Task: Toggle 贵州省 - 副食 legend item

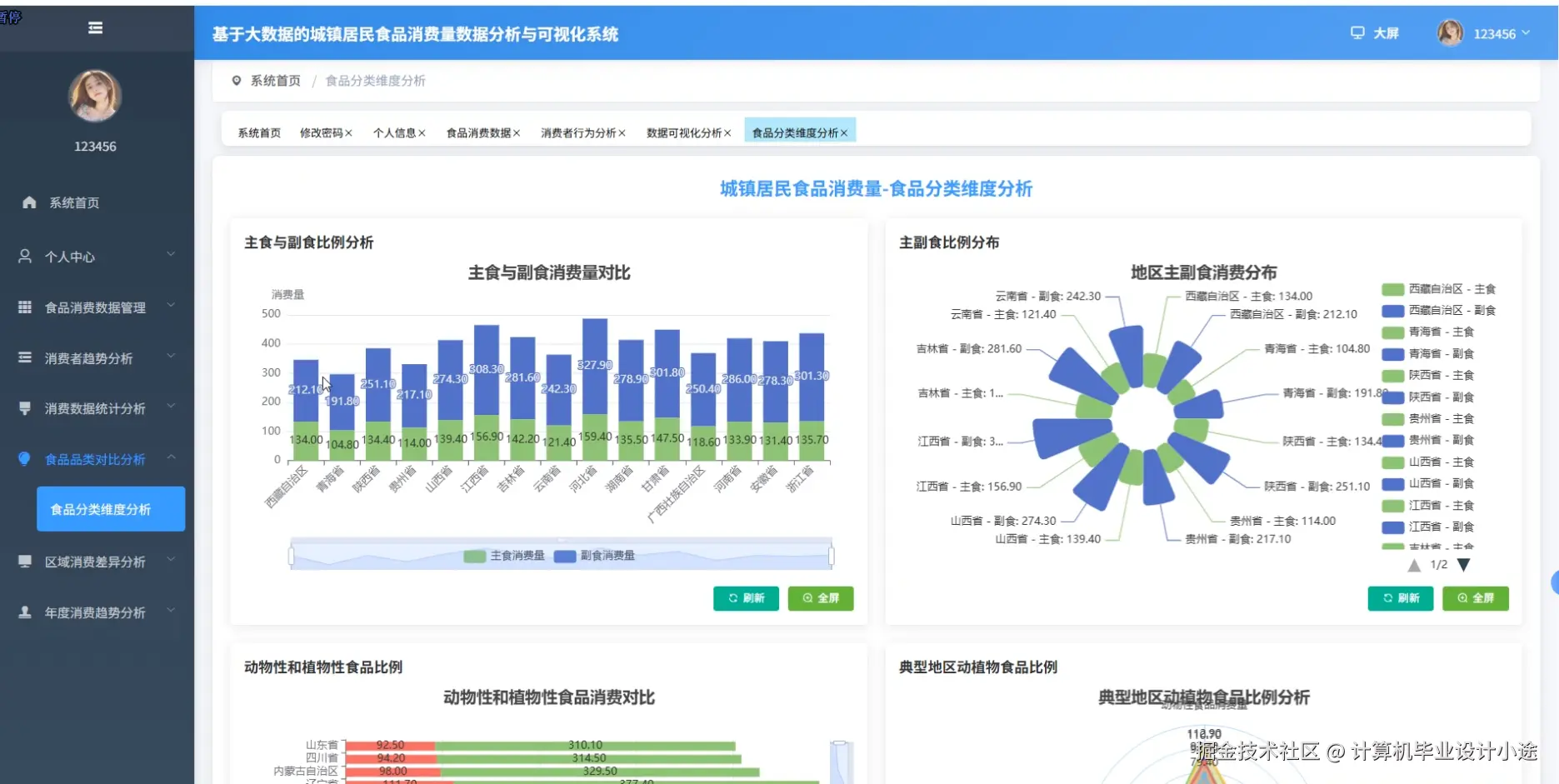Action: click(x=1427, y=440)
